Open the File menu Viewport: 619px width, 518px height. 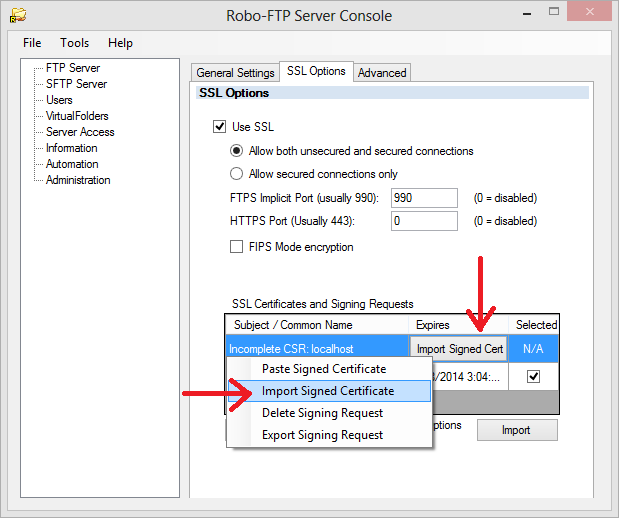pyautogui.click(x=32, y=43)
